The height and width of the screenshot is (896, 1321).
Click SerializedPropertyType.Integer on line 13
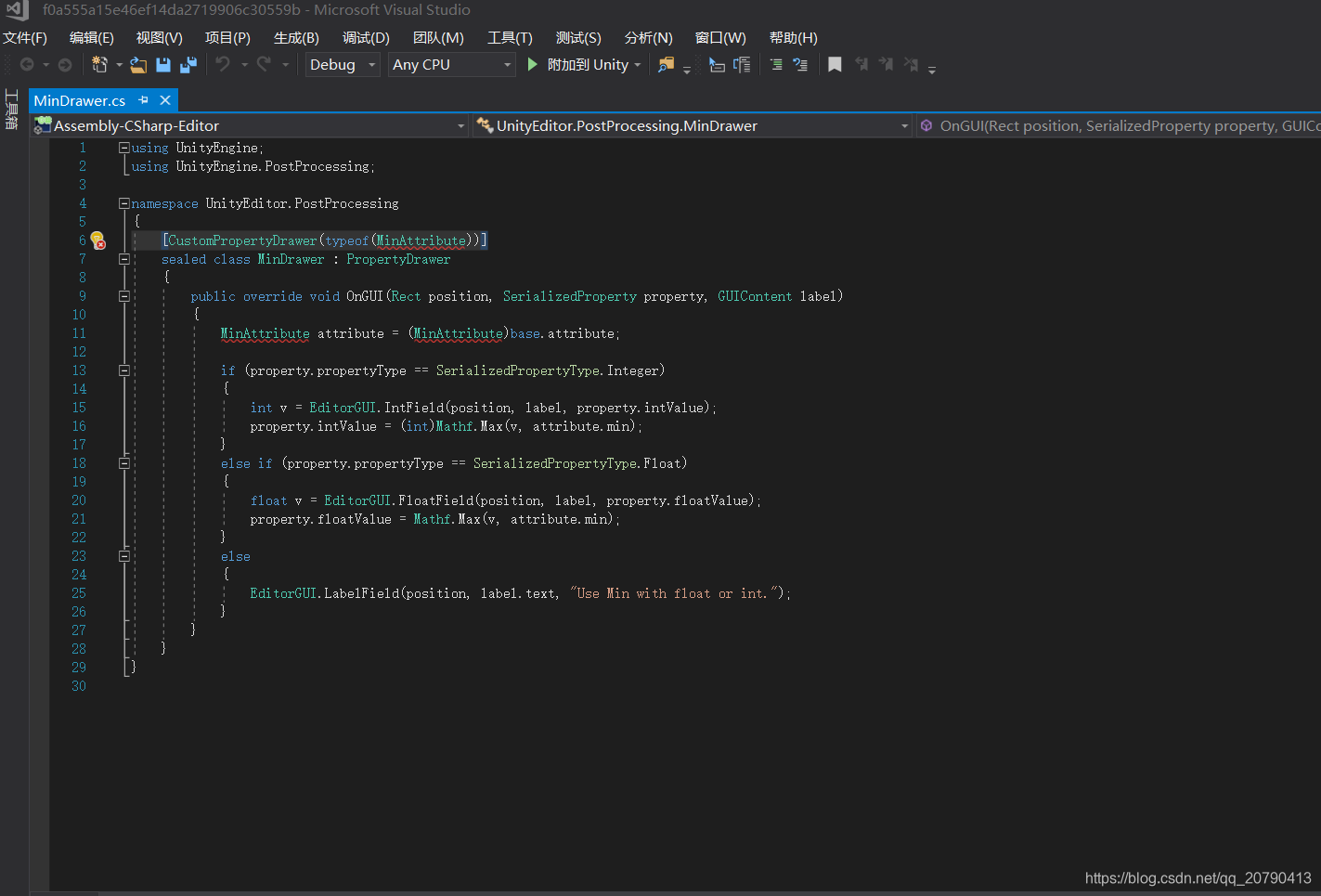pos(548,370)
